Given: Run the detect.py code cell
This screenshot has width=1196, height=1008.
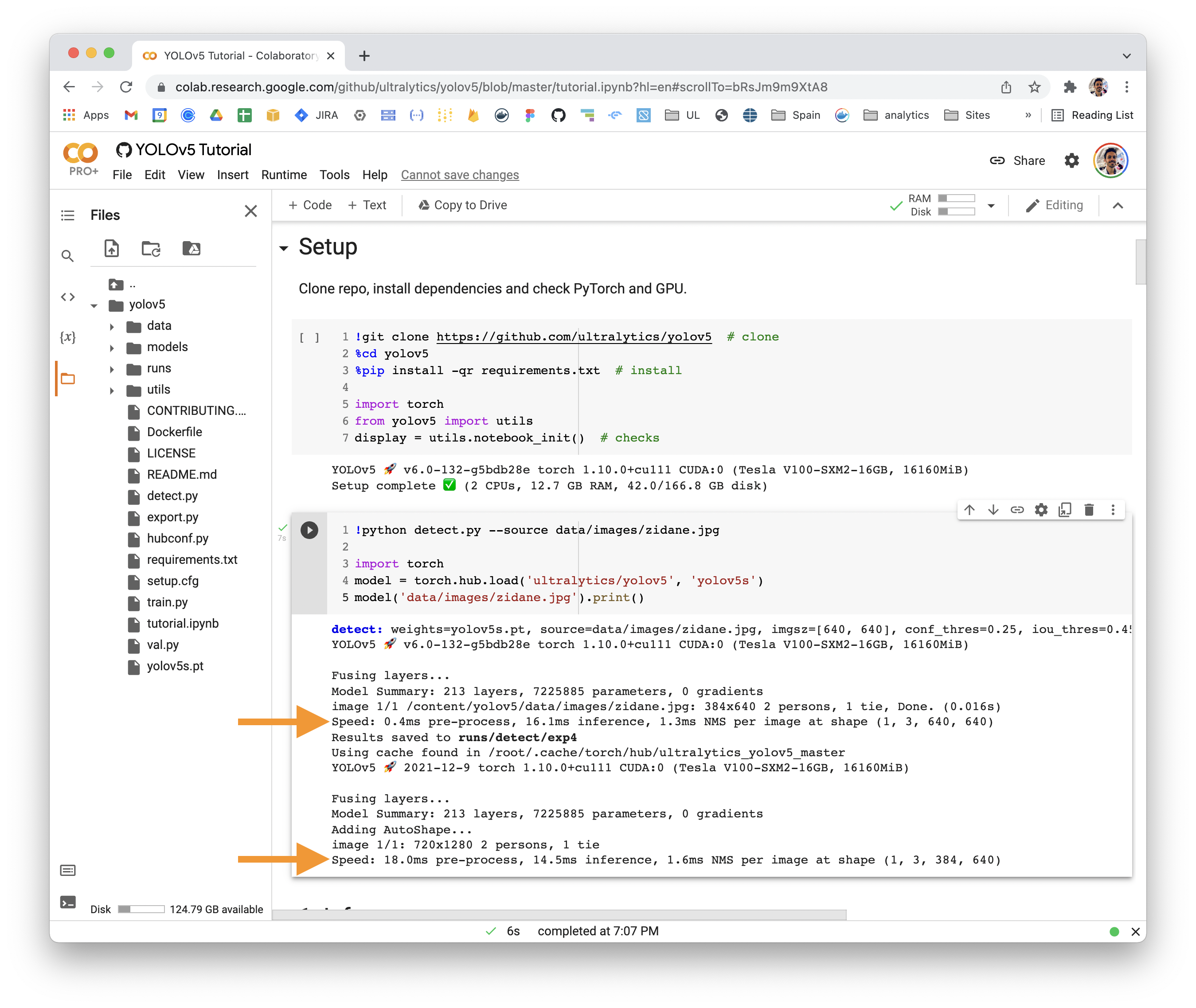Looking at the screenshot, I should click(x=310, y=530).
